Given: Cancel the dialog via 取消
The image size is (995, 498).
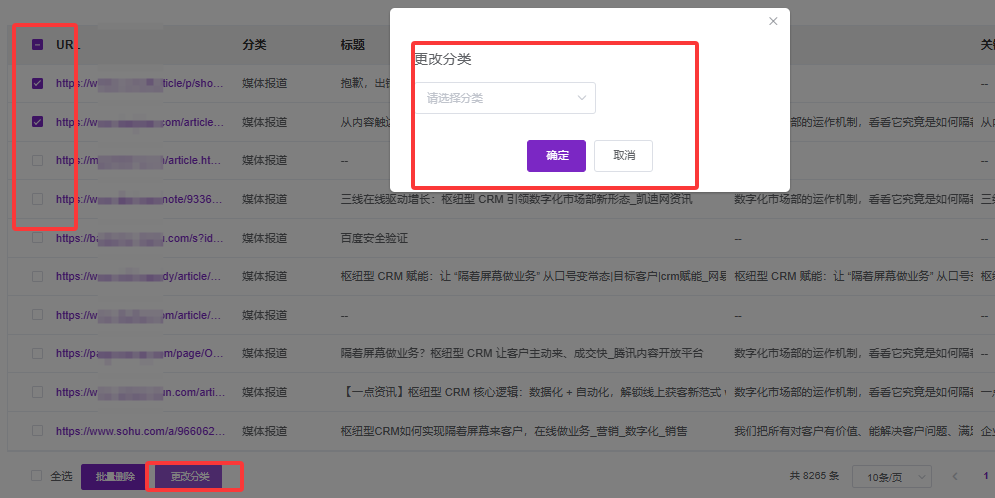Looking at the screenshot, I should pos(623,156).
